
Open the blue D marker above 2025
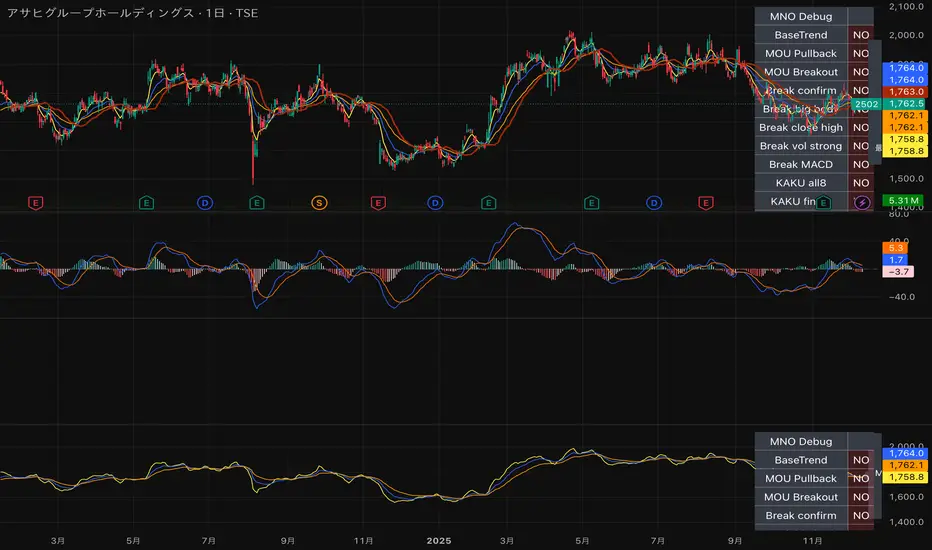point(435,203)
